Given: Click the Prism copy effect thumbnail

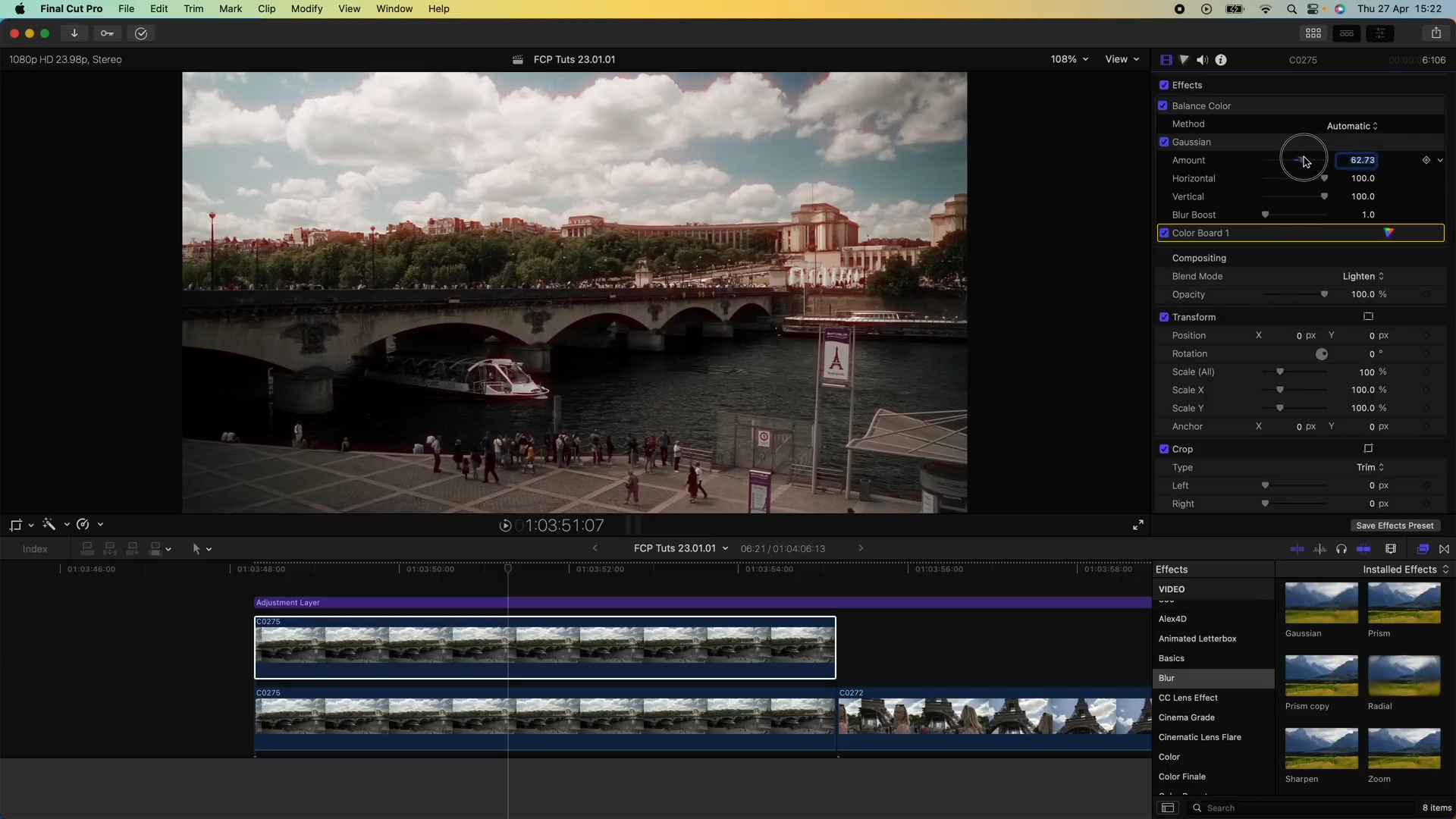Looking at the screenshot, I should [1321, 675].
